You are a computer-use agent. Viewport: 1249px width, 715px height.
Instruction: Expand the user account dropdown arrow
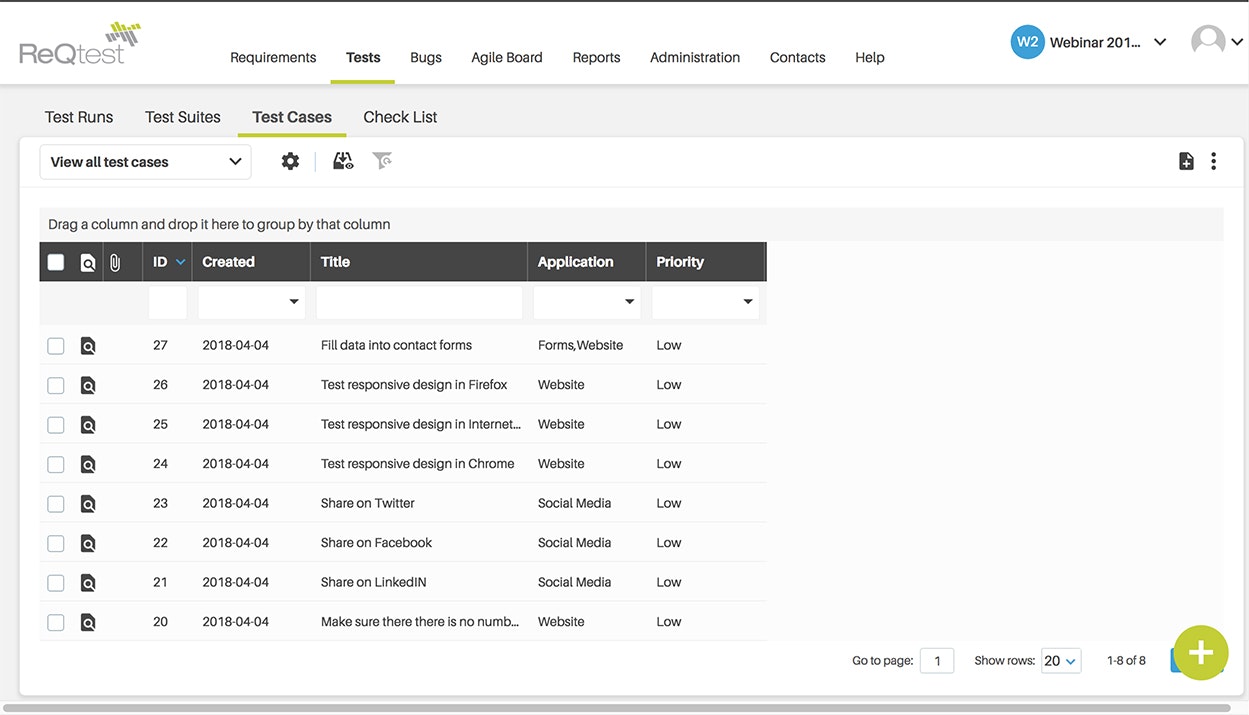pos(1237,42)
